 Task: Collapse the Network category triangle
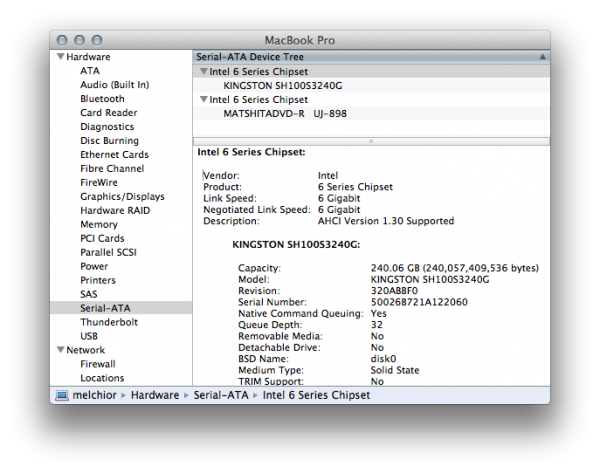(x=60, y=350)
